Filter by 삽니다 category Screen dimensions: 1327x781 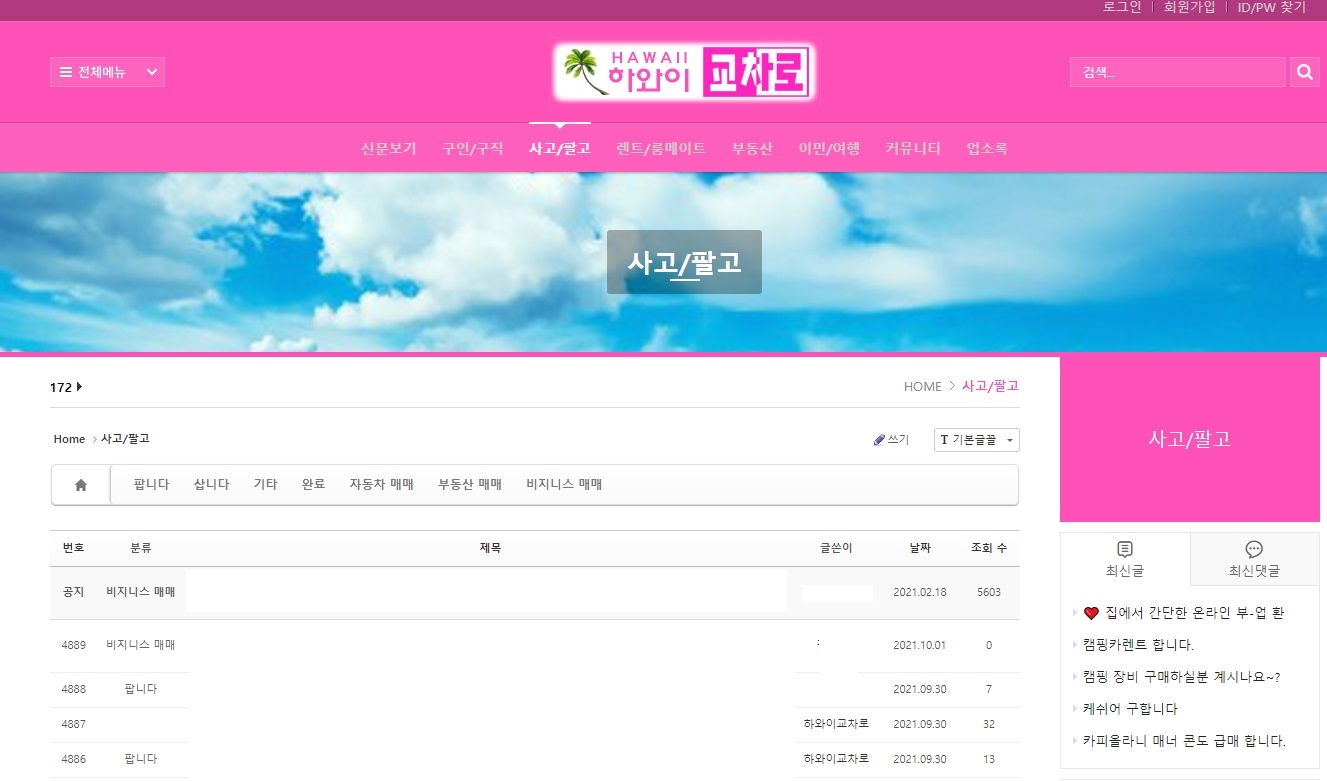click(212, 485)
